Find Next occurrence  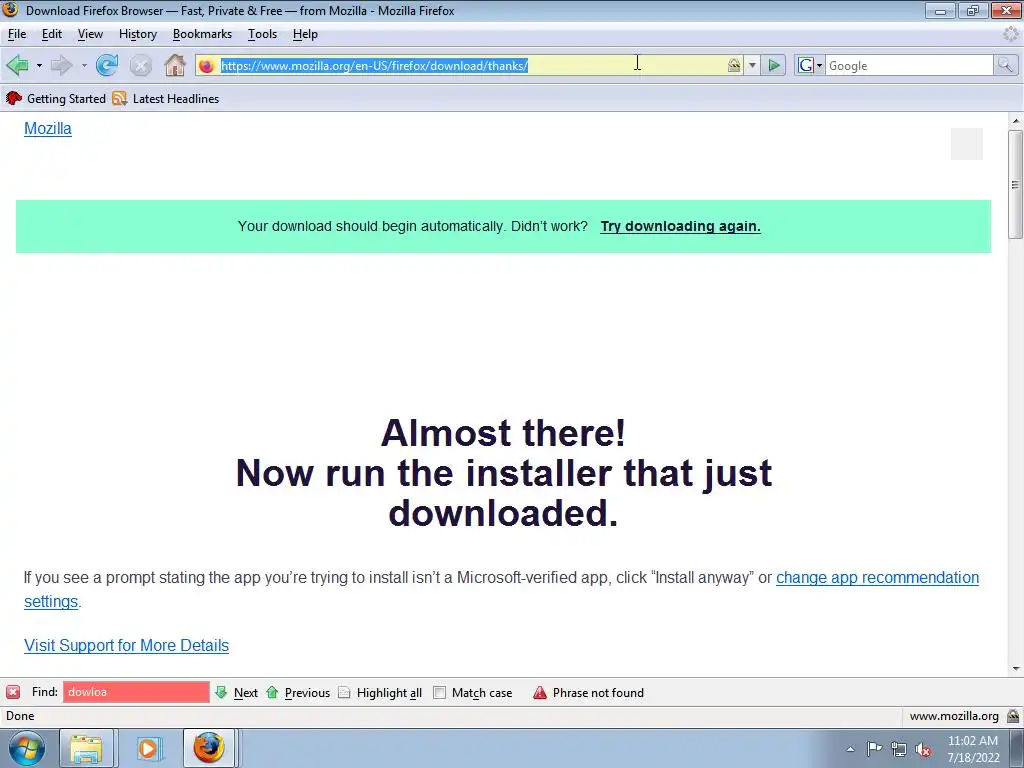pos(236,692)
